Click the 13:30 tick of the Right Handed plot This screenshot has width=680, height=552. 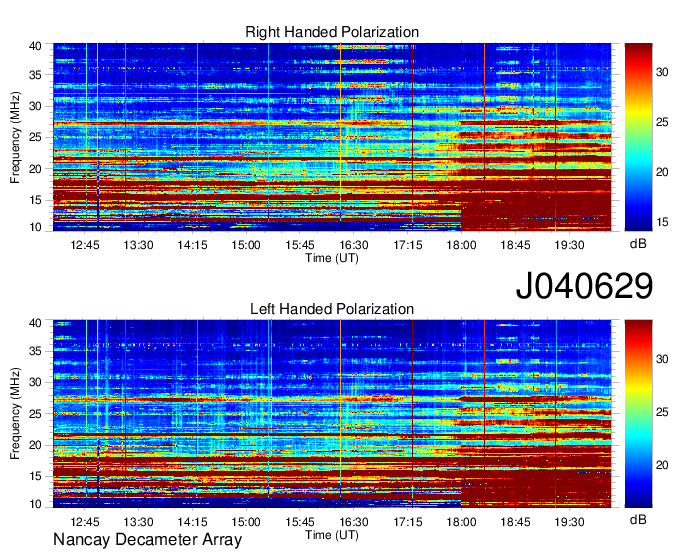coord(138,245)
